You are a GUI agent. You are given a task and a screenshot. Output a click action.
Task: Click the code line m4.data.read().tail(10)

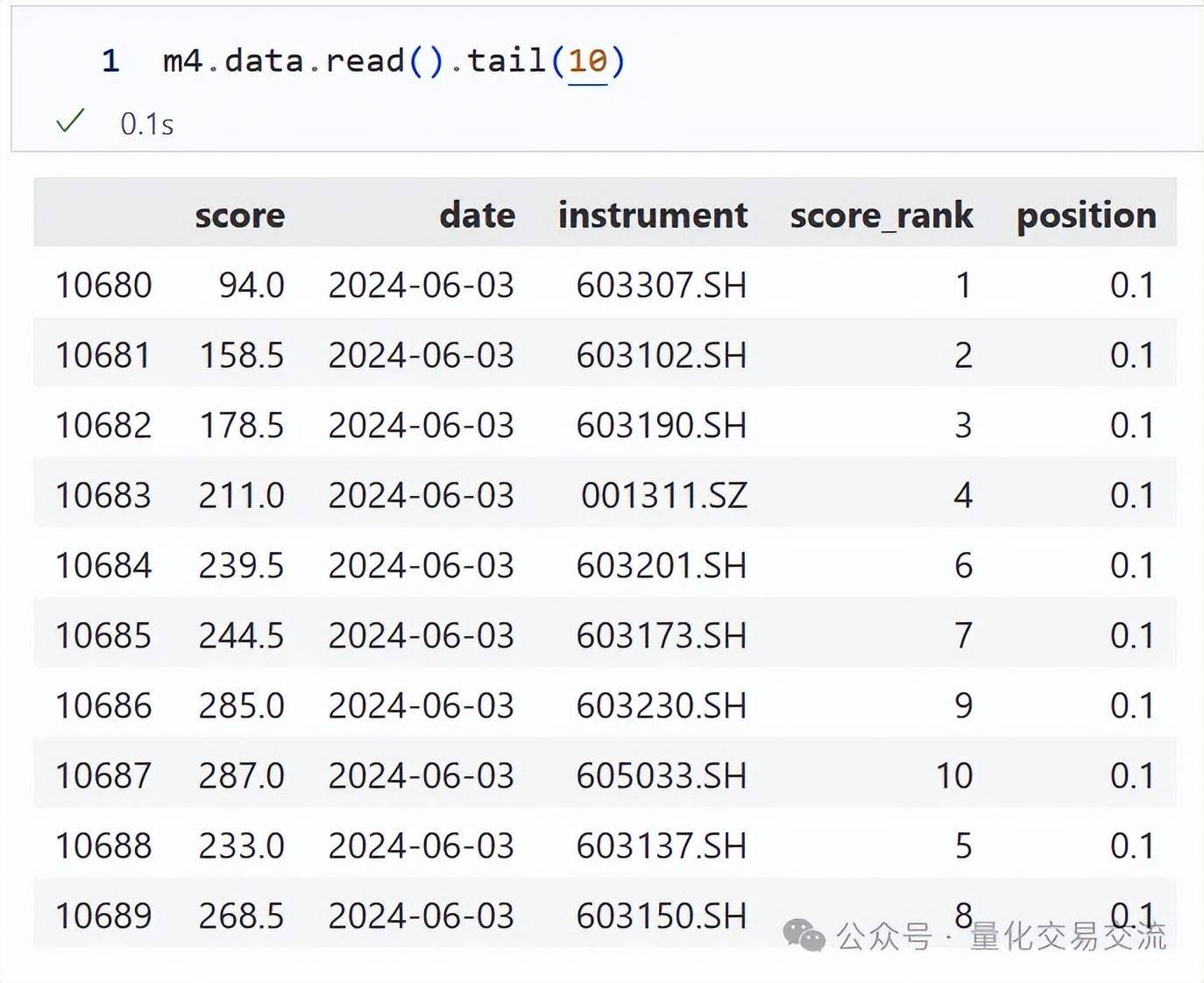pos(393,60)
